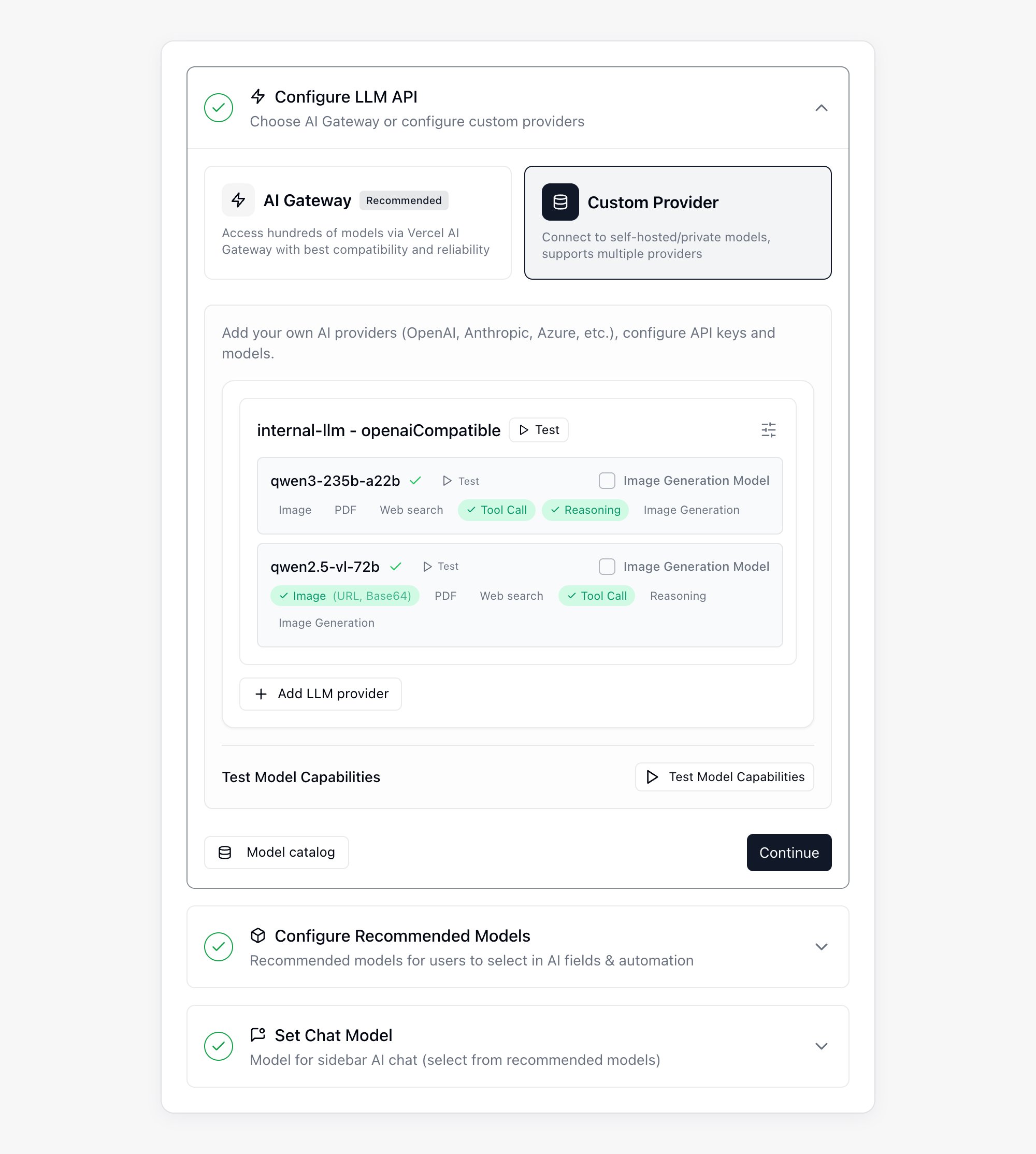Click the Test Model Capabilities heading text
The height and width of the screenshot is (1154, 1036).
click(301, 777)
